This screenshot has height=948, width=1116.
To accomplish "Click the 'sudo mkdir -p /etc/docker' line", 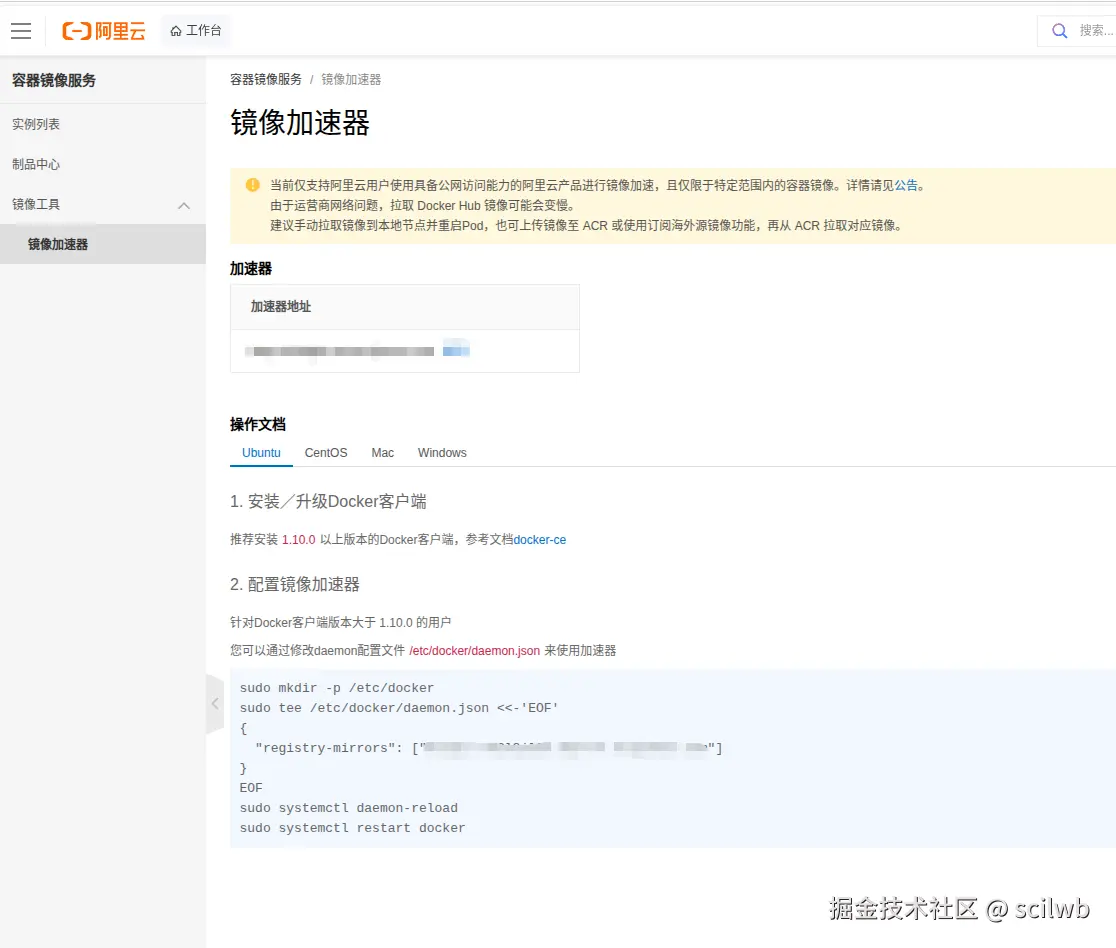I will point(337,688).
